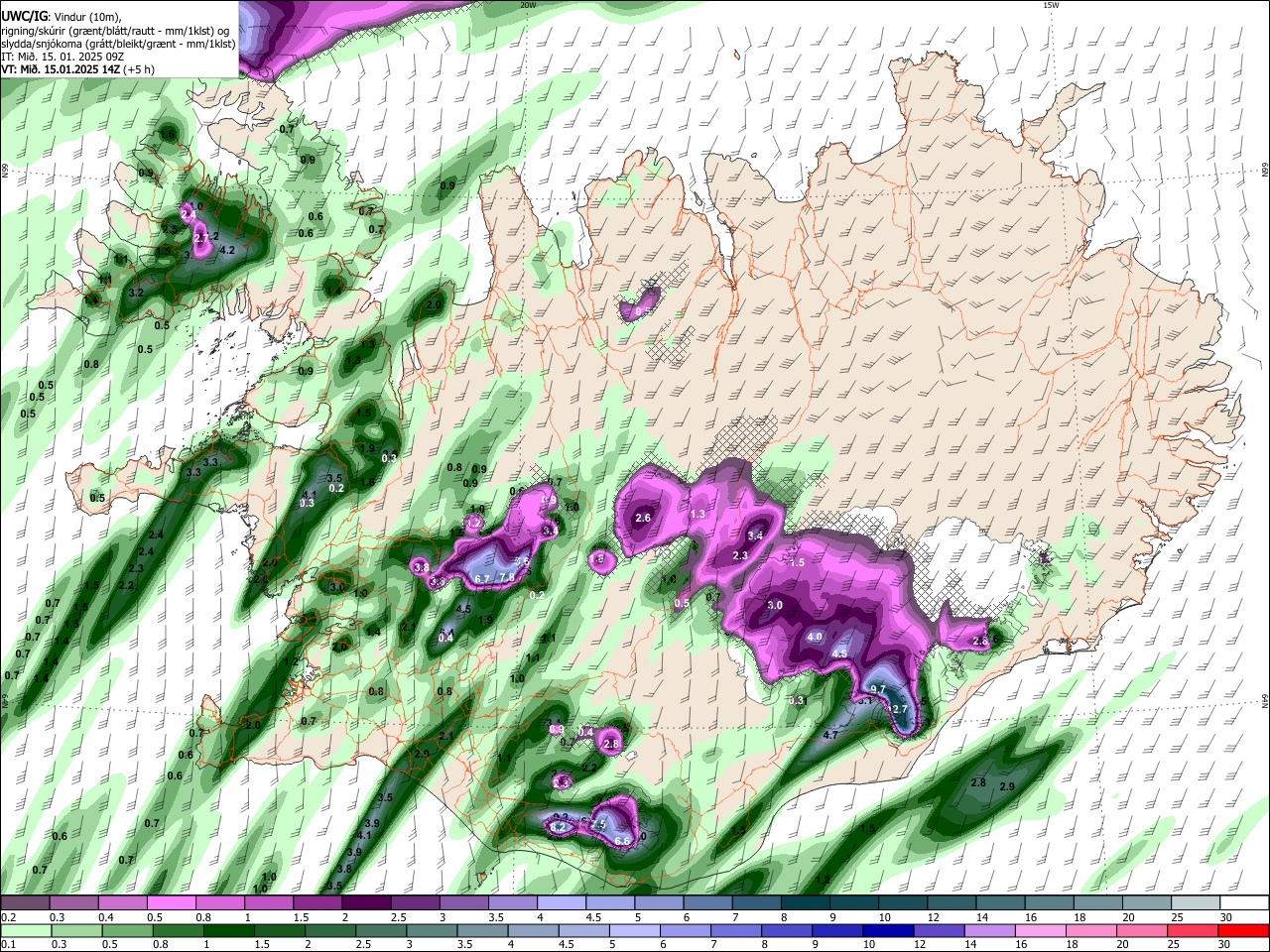Select the dark navy 10 swatch in the bottom legend row
Screen dimensions: 1270x952
[x=888, y=931]
